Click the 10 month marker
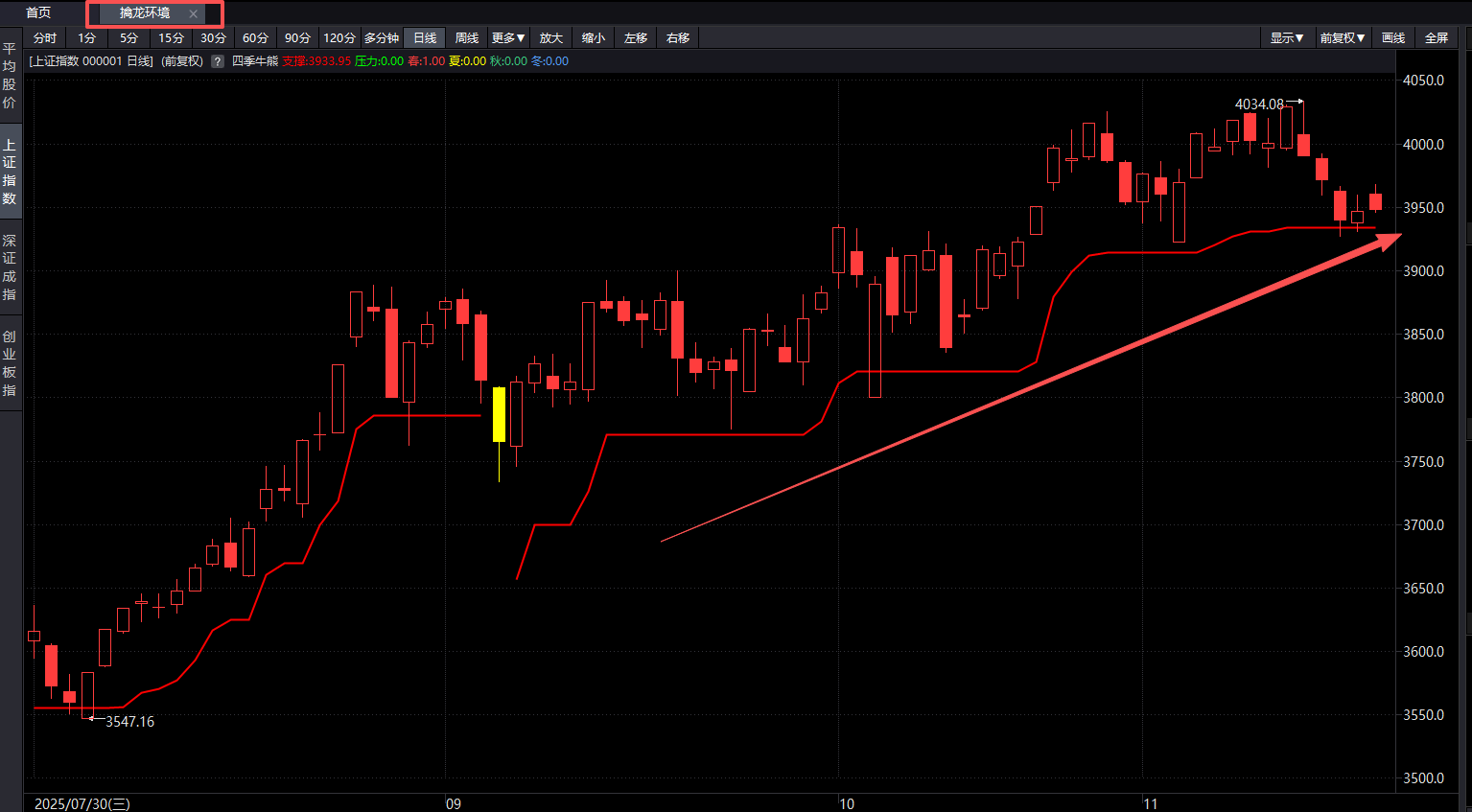Screen dimensions: 1472x812 point(847,804)
